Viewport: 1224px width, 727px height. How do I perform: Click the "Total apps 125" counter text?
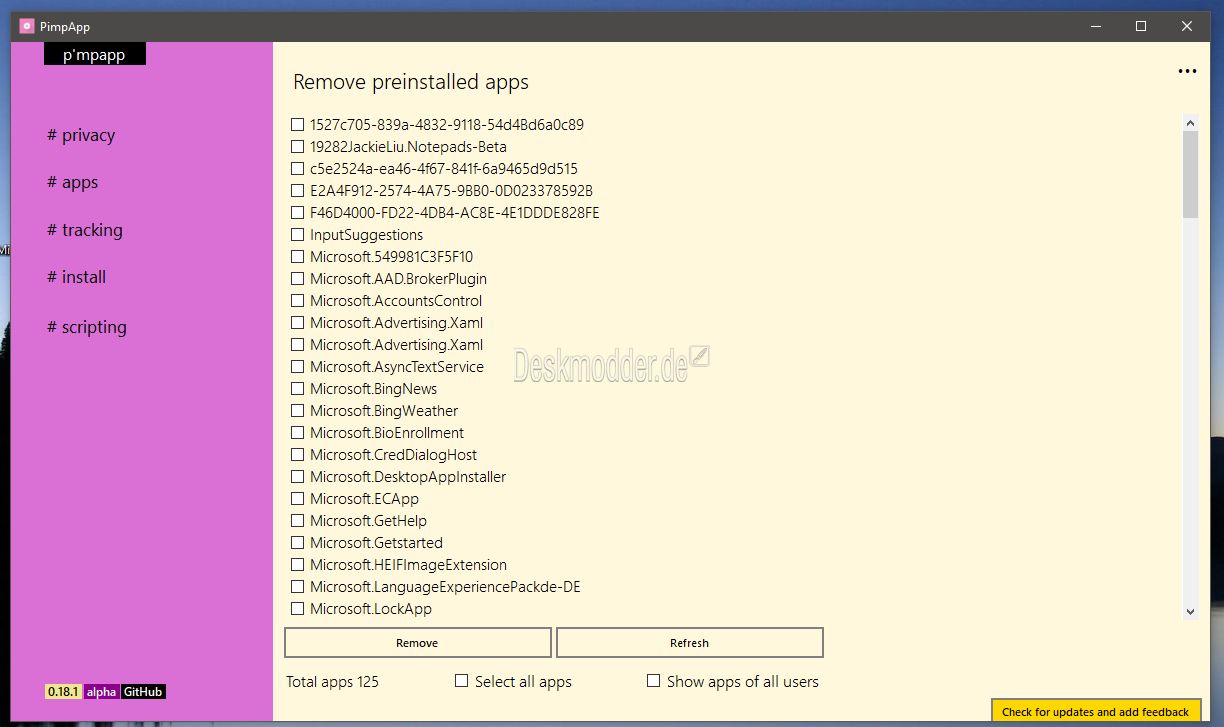tap(333, 682)
